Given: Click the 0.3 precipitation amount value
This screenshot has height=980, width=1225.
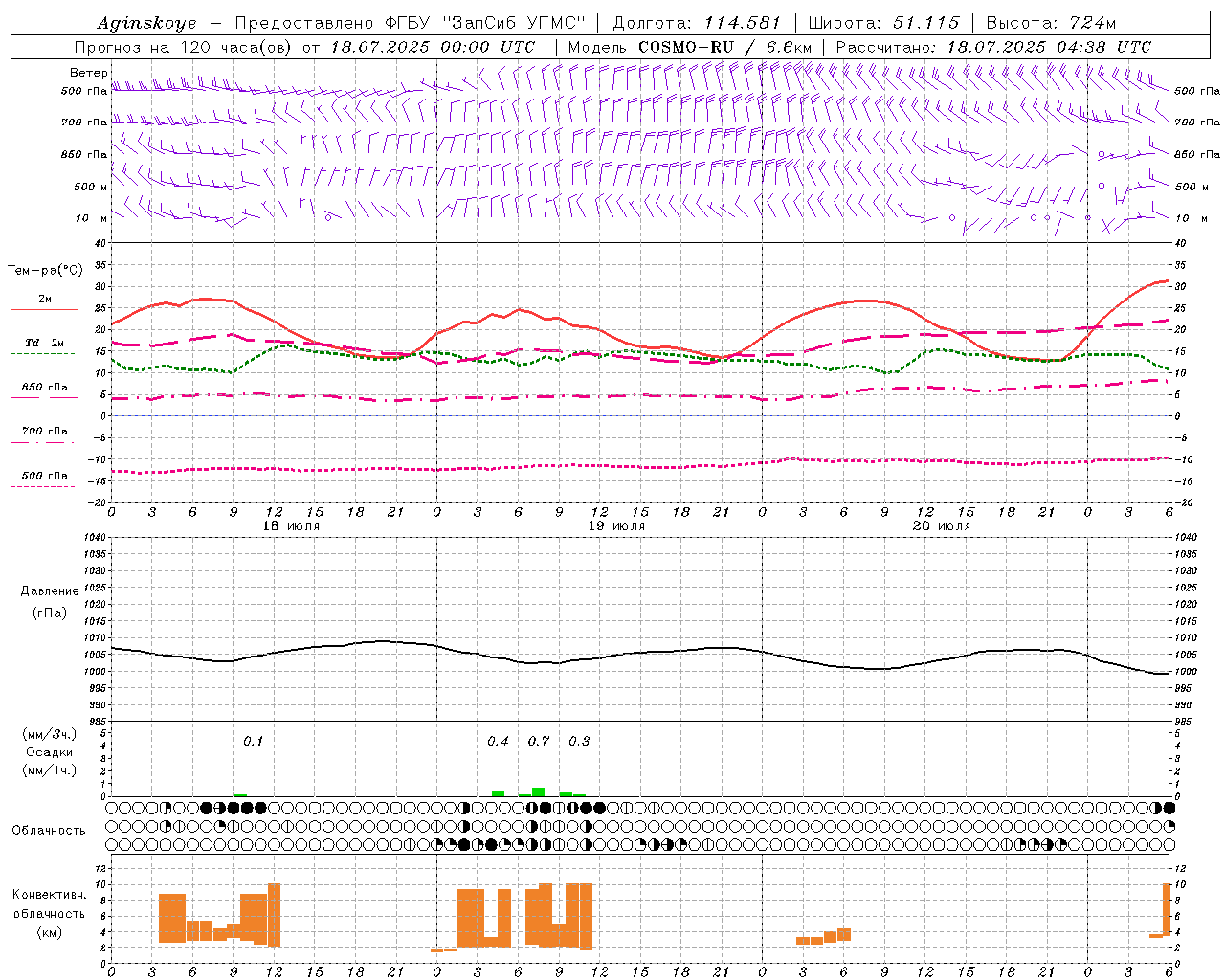Looking at the screenshot, I should click(579, 742).
